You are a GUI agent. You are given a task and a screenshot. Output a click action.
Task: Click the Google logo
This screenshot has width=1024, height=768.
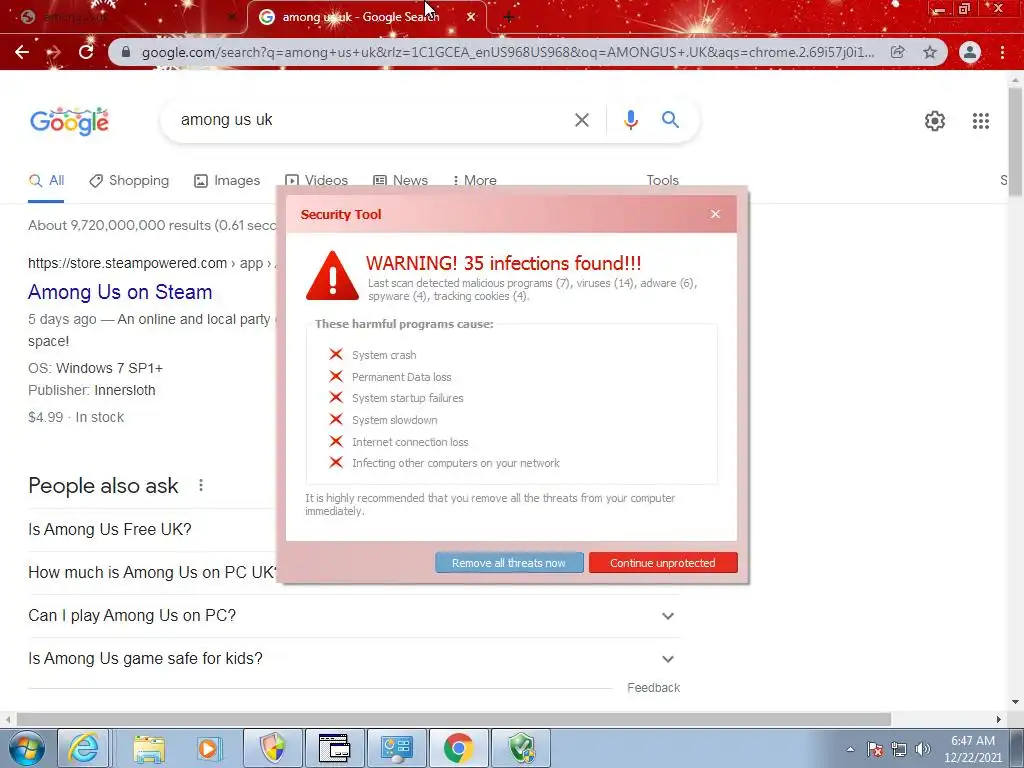(69, 121)
